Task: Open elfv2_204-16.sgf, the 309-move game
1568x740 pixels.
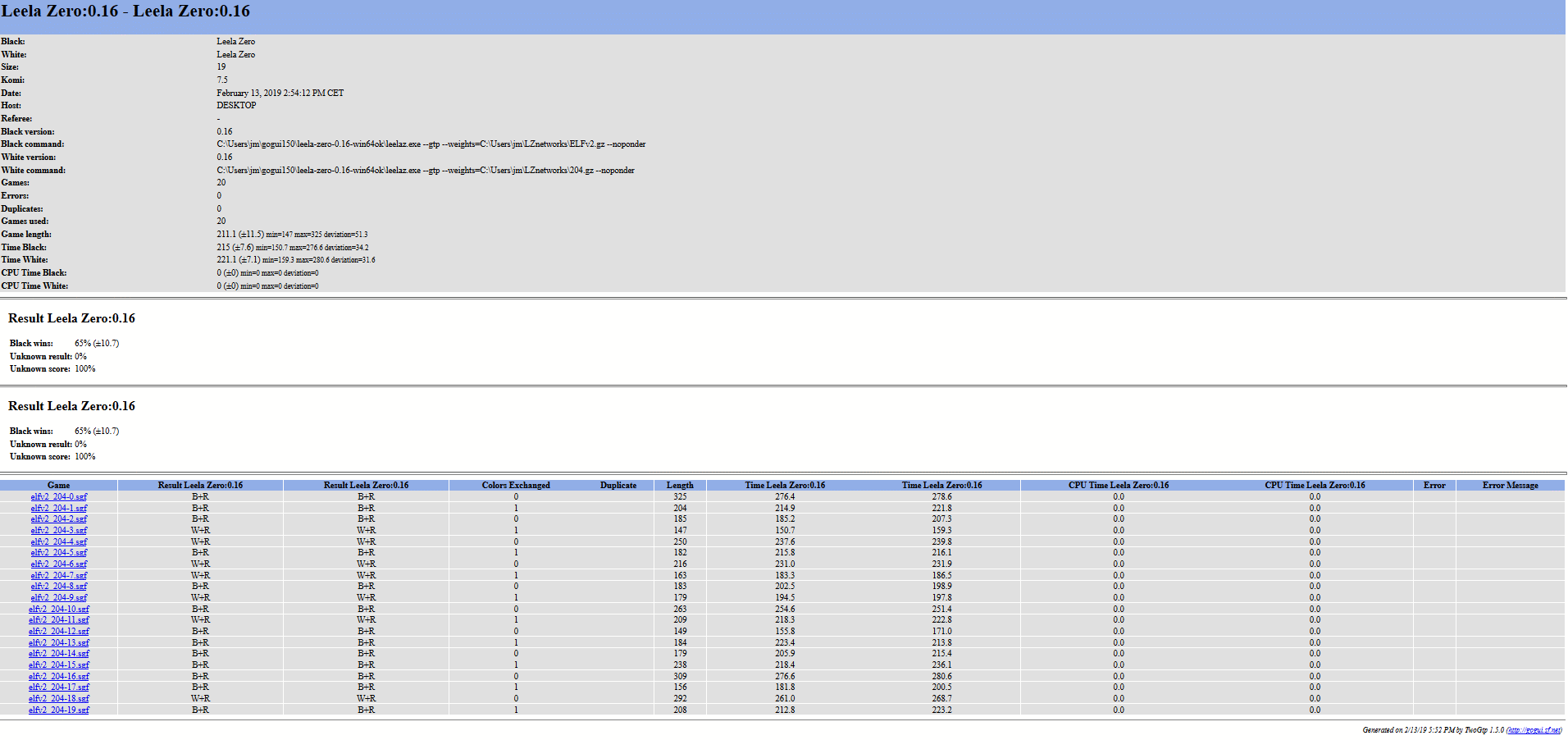Action: click(58, 676)
